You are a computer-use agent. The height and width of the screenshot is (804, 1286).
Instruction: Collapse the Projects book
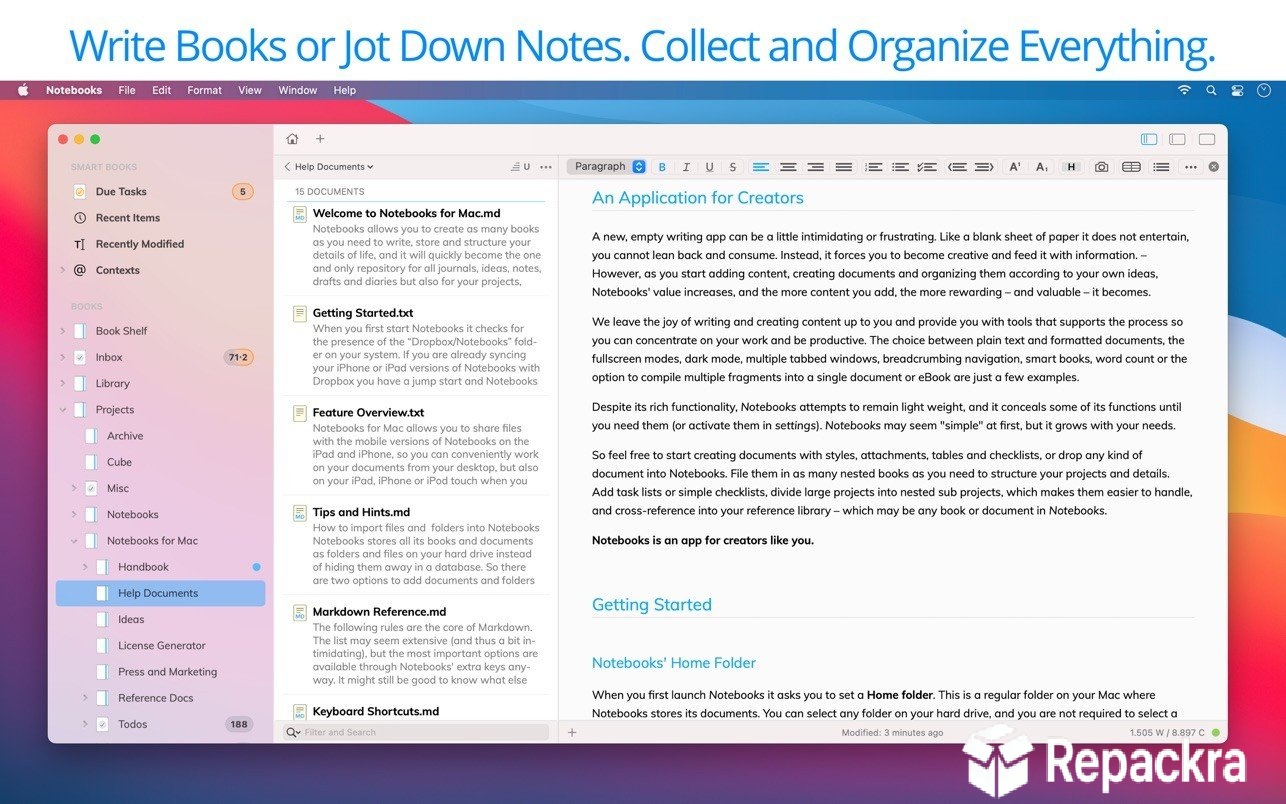tap(62, 409)
